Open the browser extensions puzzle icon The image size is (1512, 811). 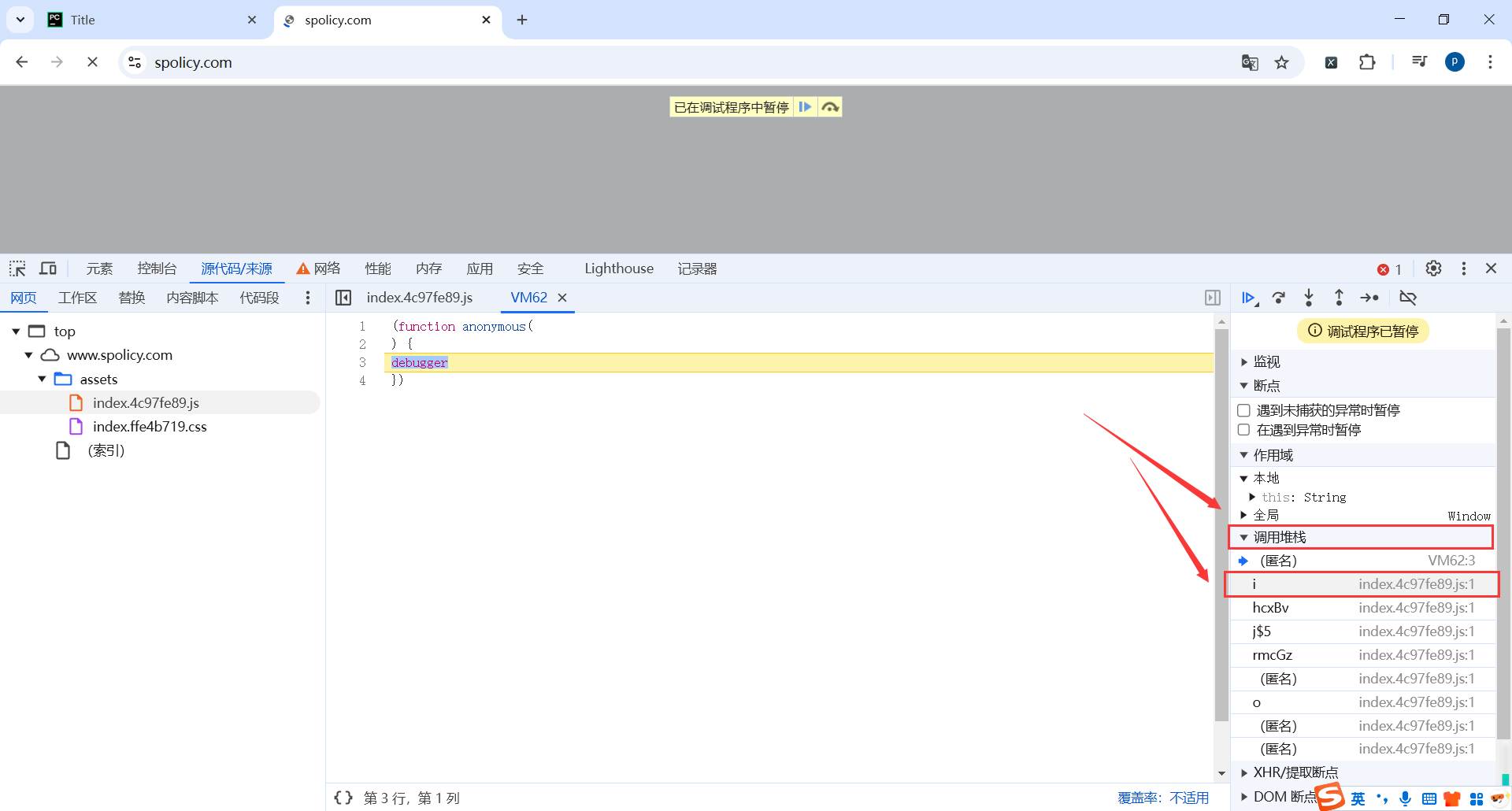tap(1367, 62)
